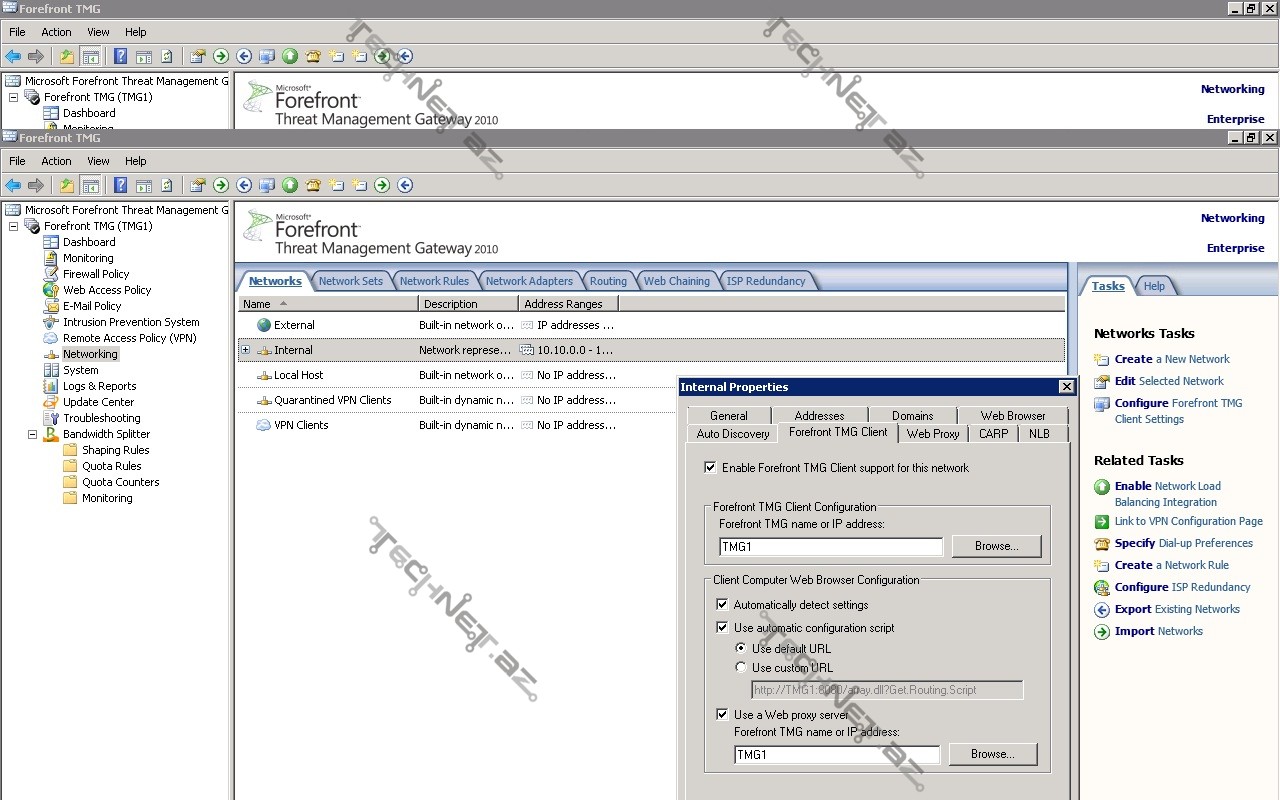Open the Troubleshooting node
This screenshot has height=800, width=1280.
coord(101,418)
